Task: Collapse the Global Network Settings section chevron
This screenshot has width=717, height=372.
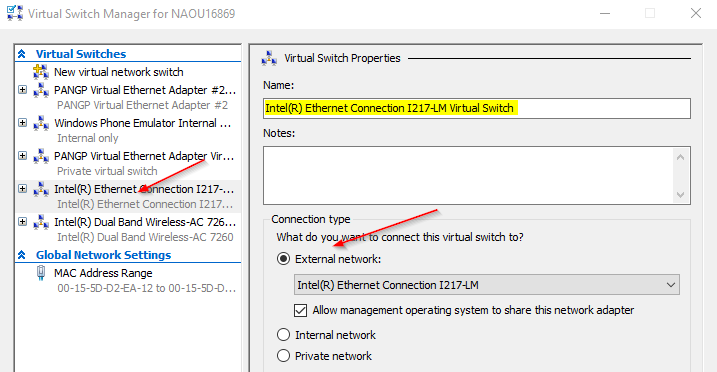Action: point(21,255)
